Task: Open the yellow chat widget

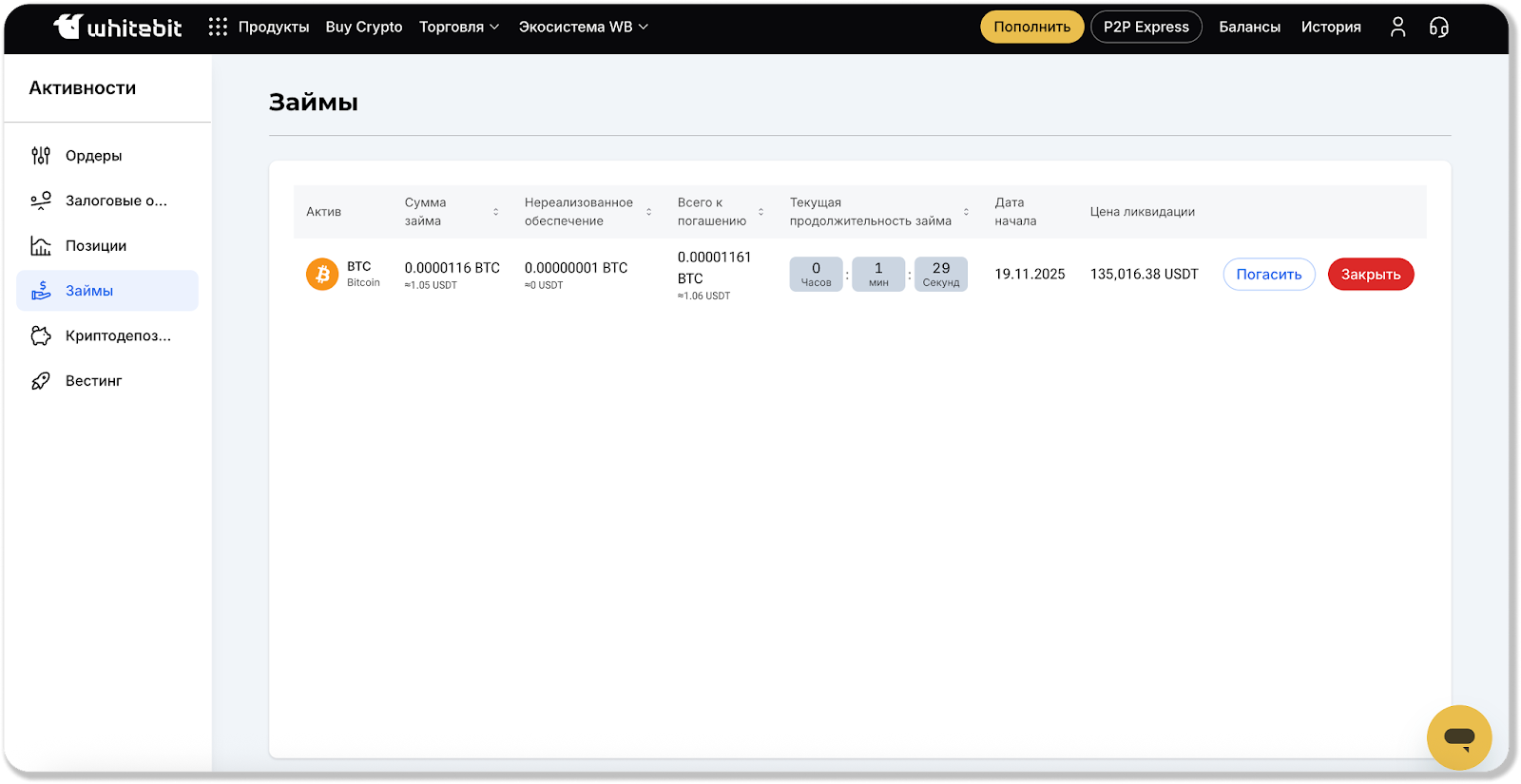Action: (x=1458, y=737)
